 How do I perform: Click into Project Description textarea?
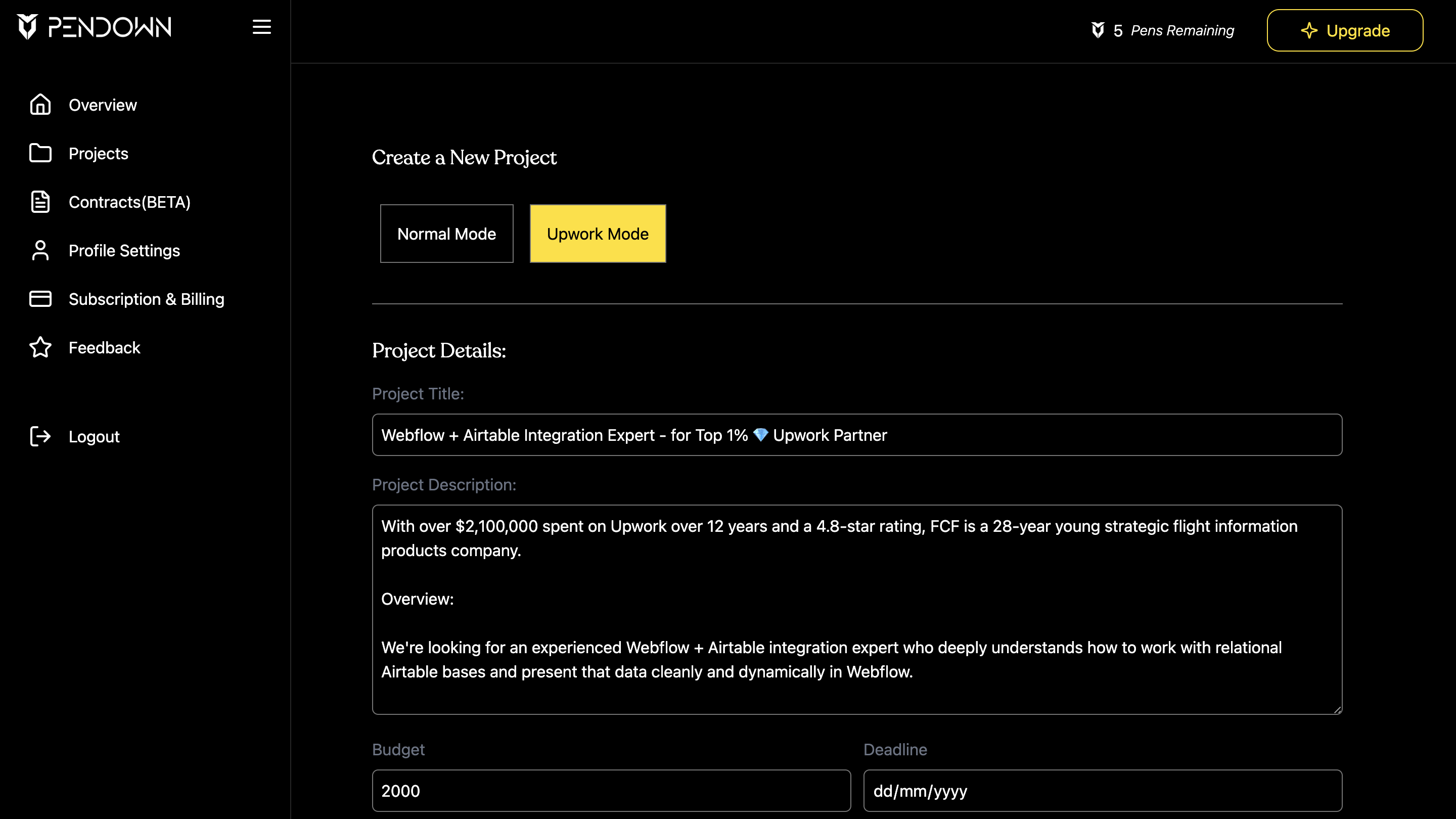click(857, 610)
